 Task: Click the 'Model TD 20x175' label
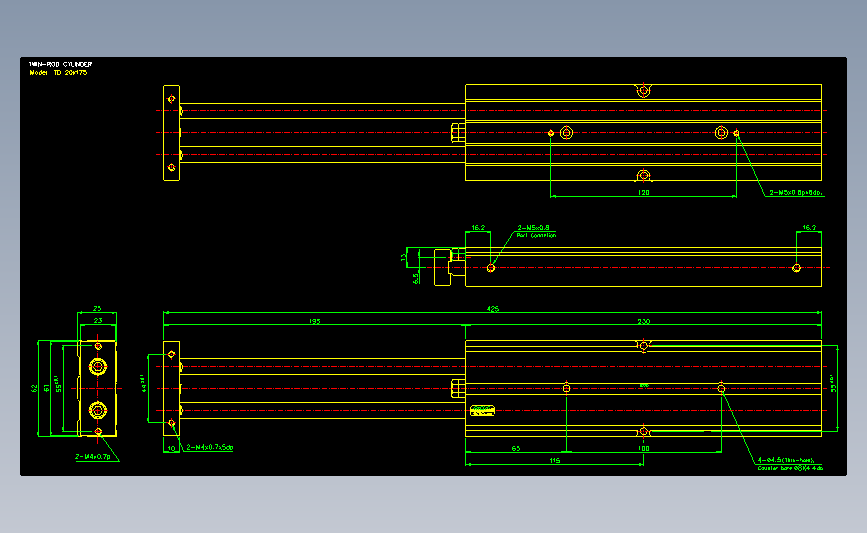[x=58, y=72]
